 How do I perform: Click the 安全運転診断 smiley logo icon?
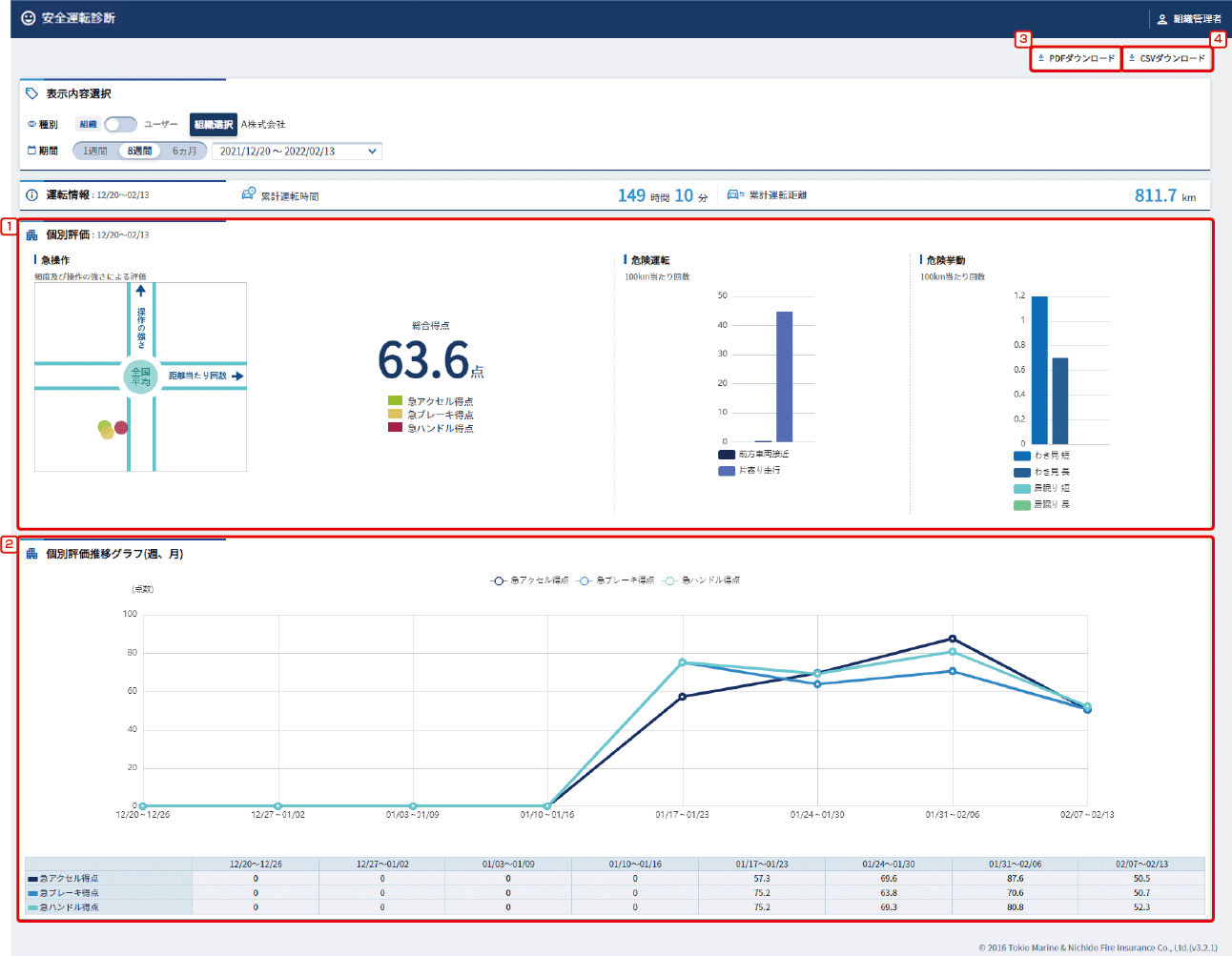tap(29, 18)
